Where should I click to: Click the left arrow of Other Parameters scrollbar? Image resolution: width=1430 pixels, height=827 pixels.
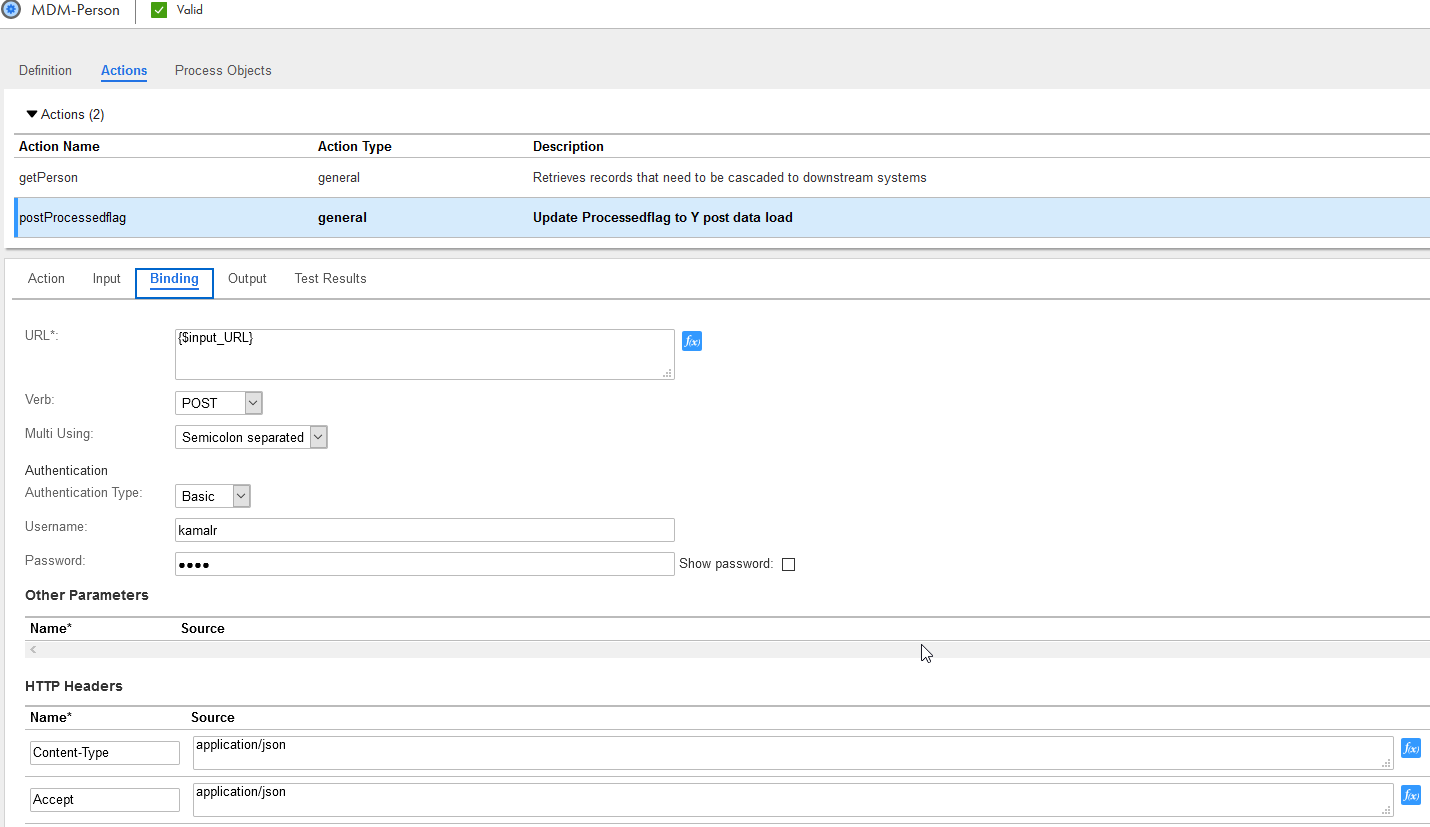click(33, 650)
